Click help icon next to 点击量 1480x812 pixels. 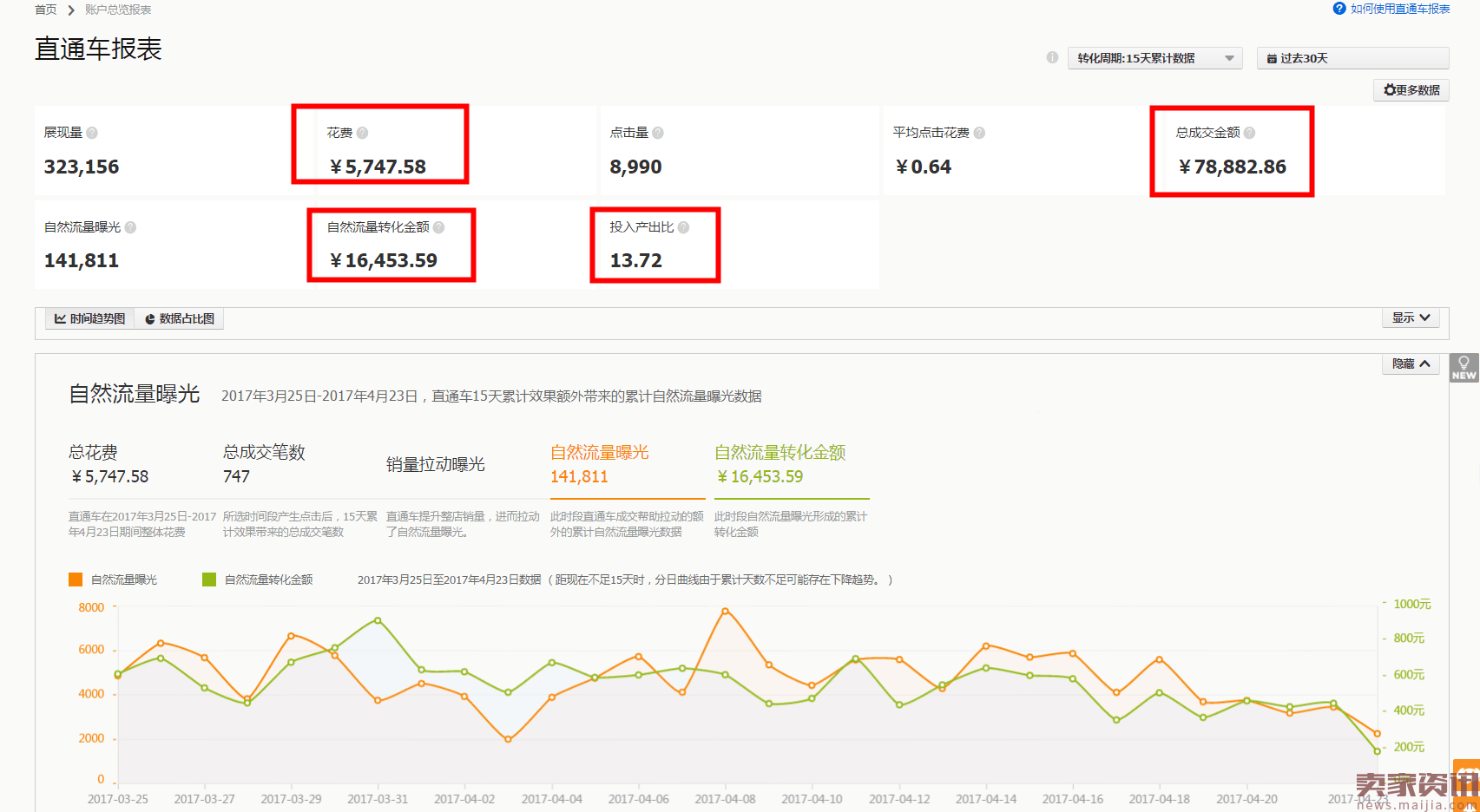pos(658,133)
